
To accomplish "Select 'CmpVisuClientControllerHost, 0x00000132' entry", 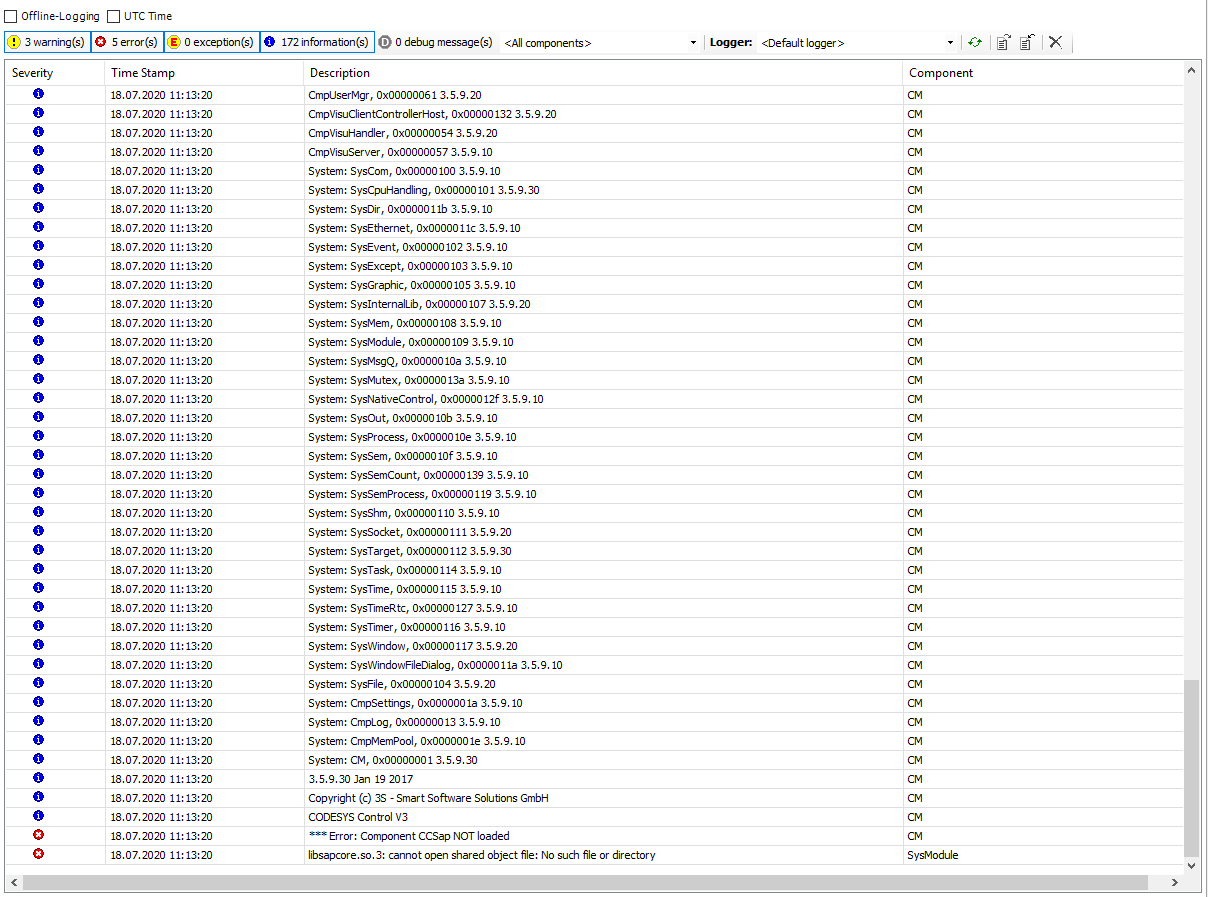I will coord(432,114).
